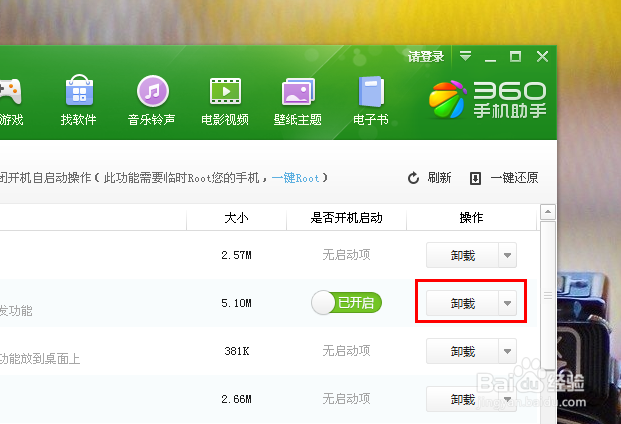Sort by the 是否开机启动 column header
Image resolution: width=621 pixels, height=424 pixels.
pyautogui.click(x=347, y=217)
